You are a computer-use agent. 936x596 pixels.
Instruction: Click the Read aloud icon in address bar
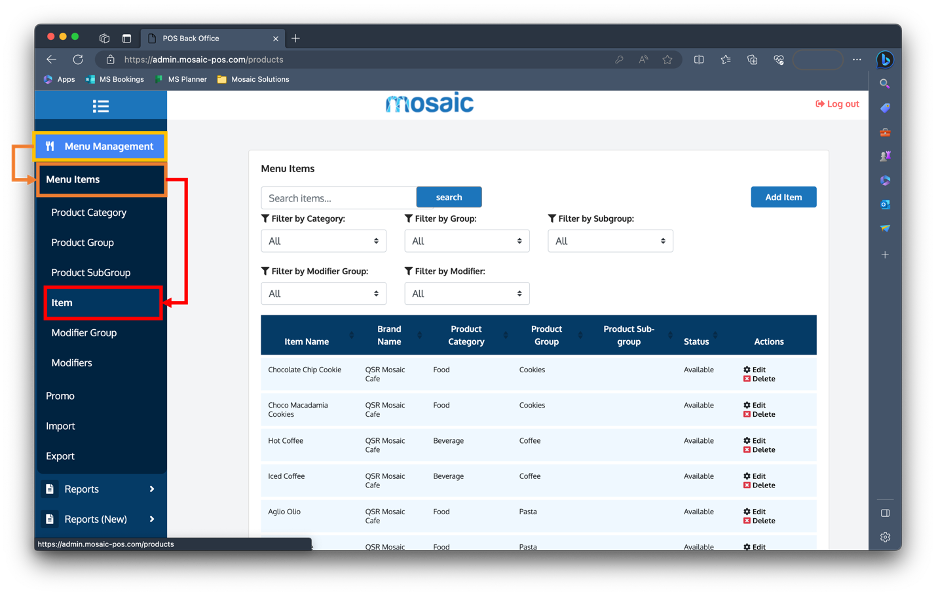643,59
